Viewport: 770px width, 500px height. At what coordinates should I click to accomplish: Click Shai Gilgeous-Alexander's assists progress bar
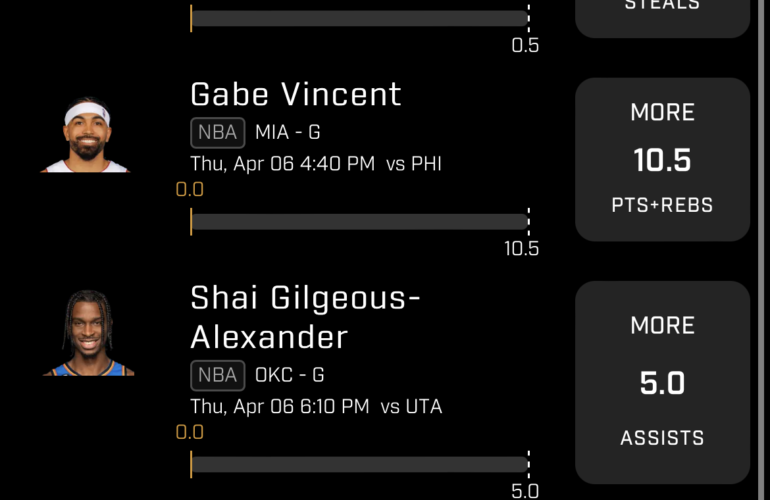point(359,464)
